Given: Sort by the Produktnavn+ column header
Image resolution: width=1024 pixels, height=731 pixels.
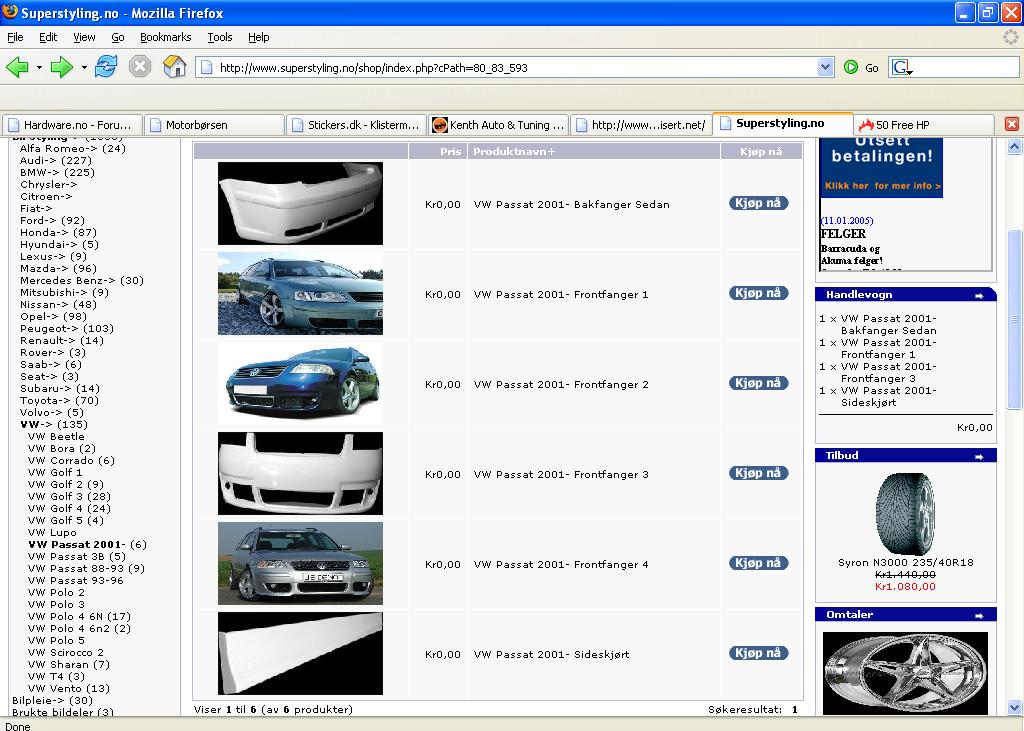Looking at the screenshot, I should click(x=514, y=152).
